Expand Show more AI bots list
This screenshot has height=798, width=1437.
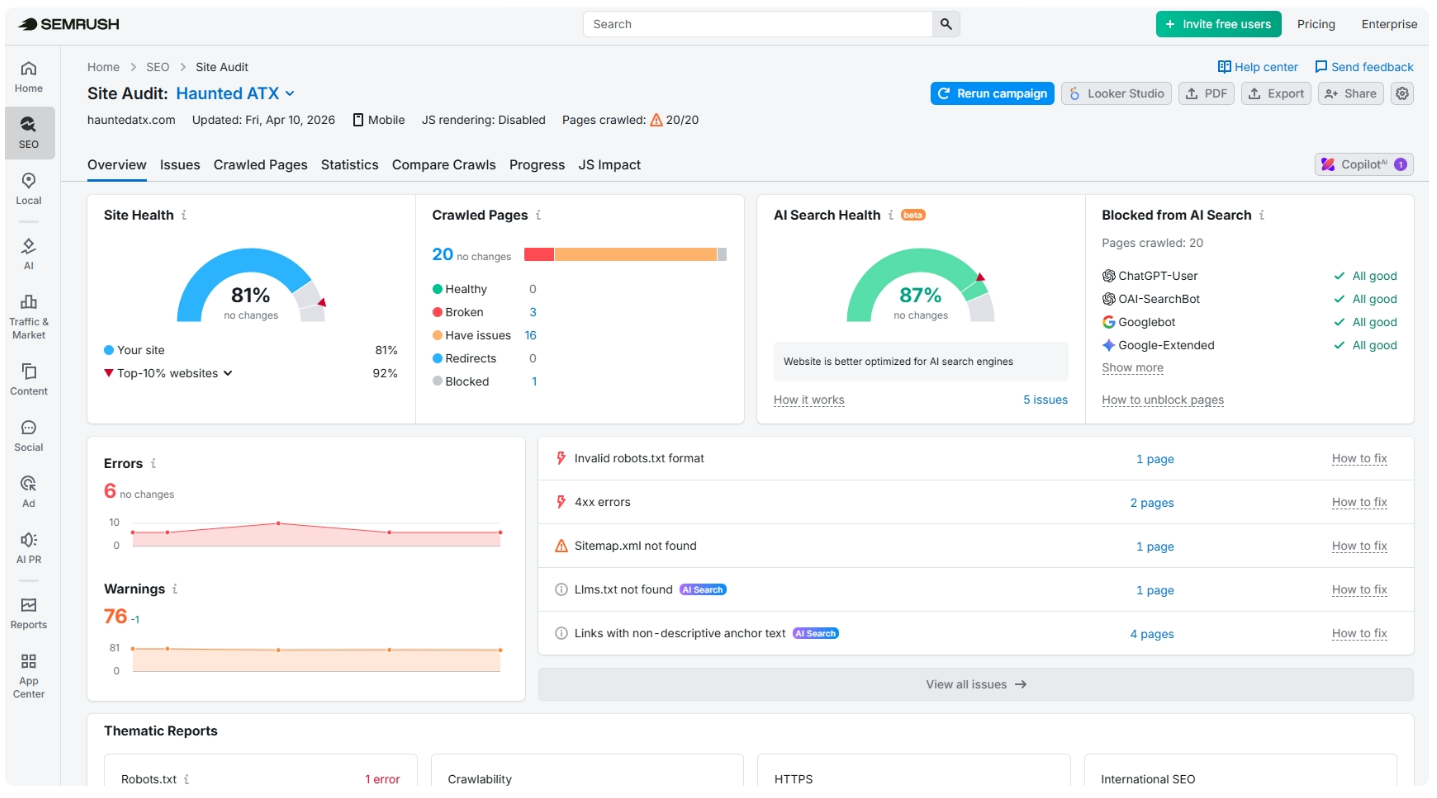pyautogui.click(x=1132, y=368)
